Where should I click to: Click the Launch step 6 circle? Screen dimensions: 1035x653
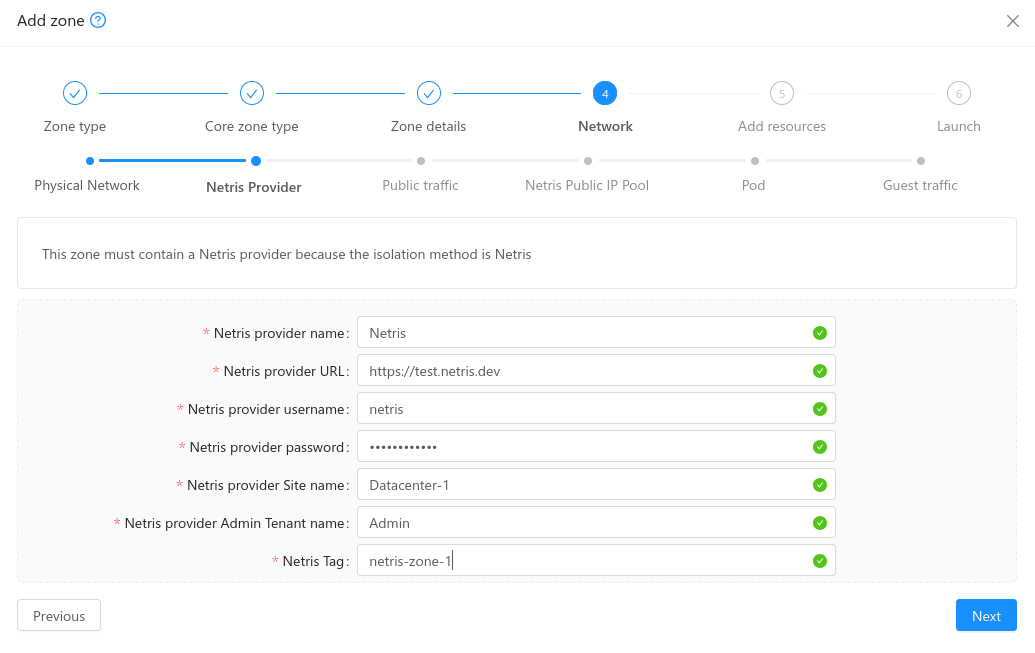point(958,92)
